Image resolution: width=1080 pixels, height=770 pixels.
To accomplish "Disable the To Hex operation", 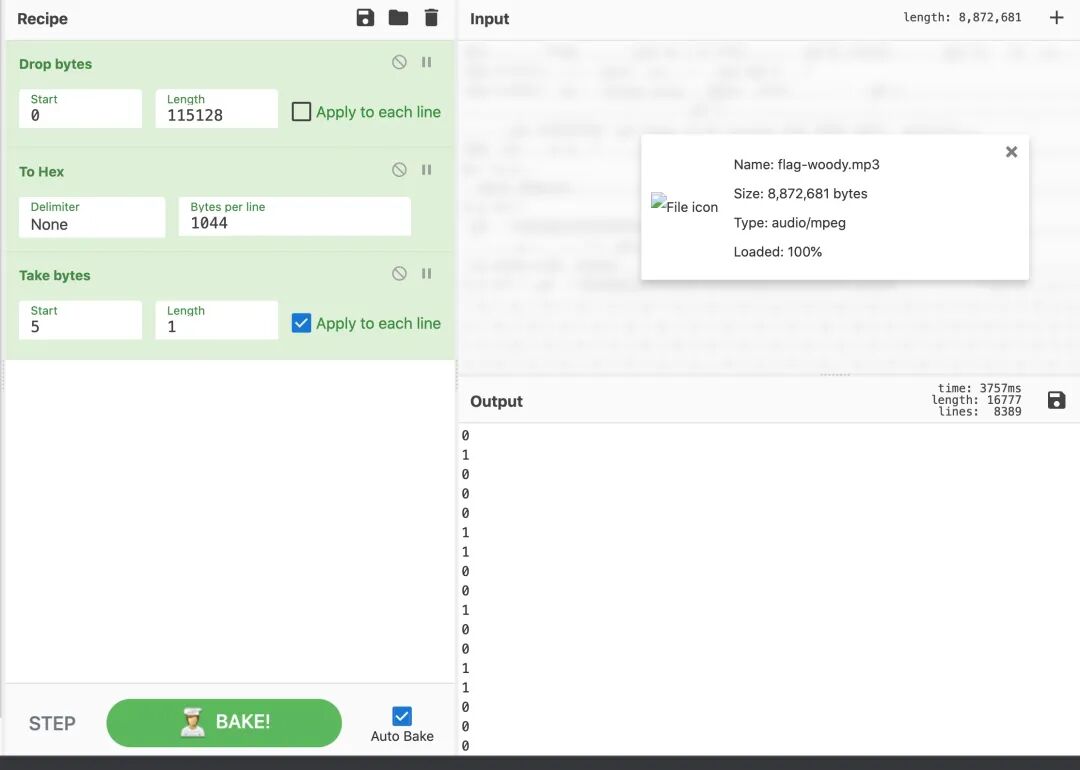I will [399, 169].
